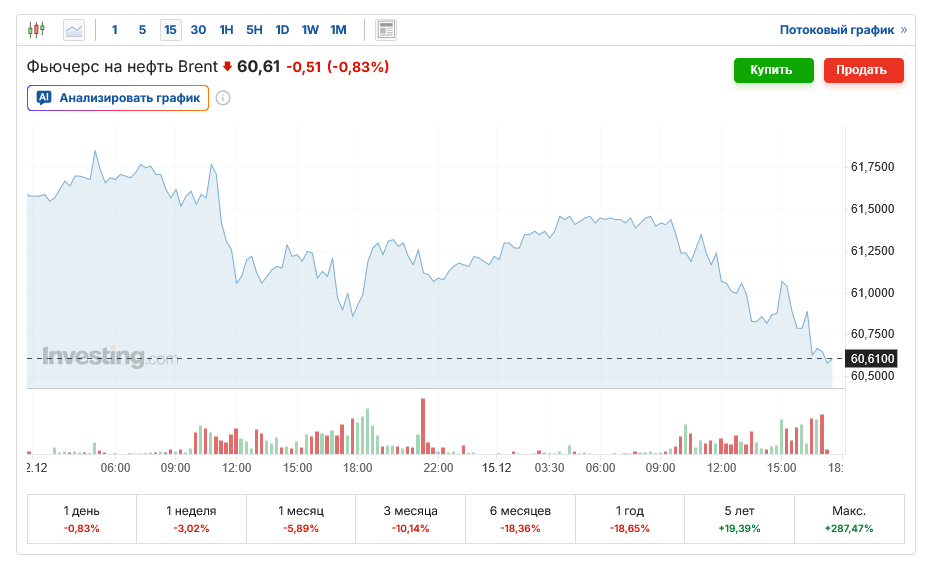
Task: Switch to the 1H interval
Action: pyautogui.click(x=226, y=30)
